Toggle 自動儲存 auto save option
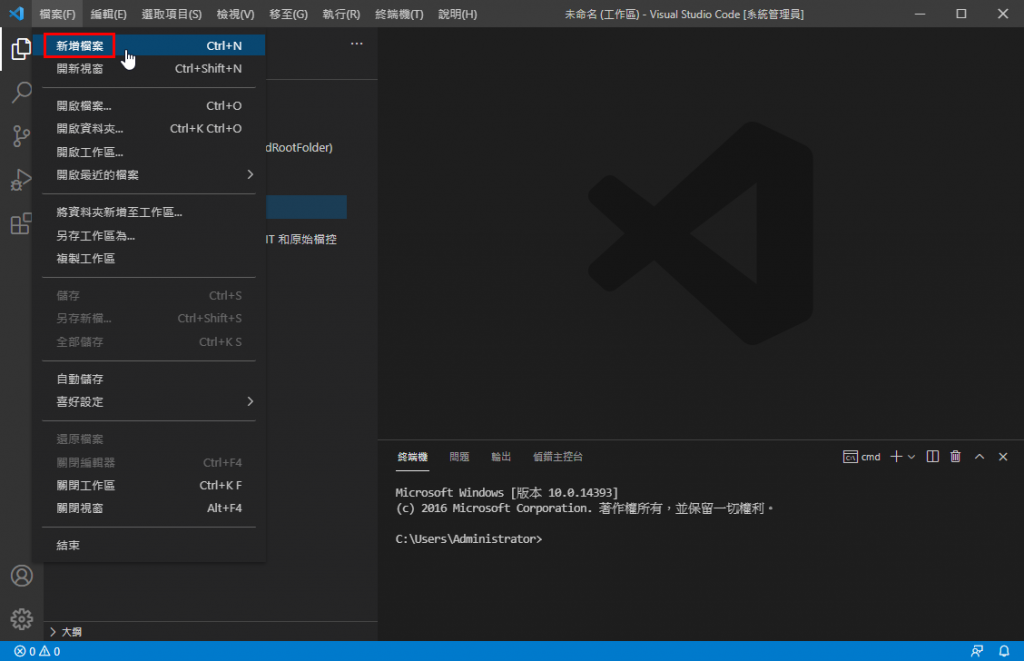This screenshot has height=661, width=1024. coord(149,379)
